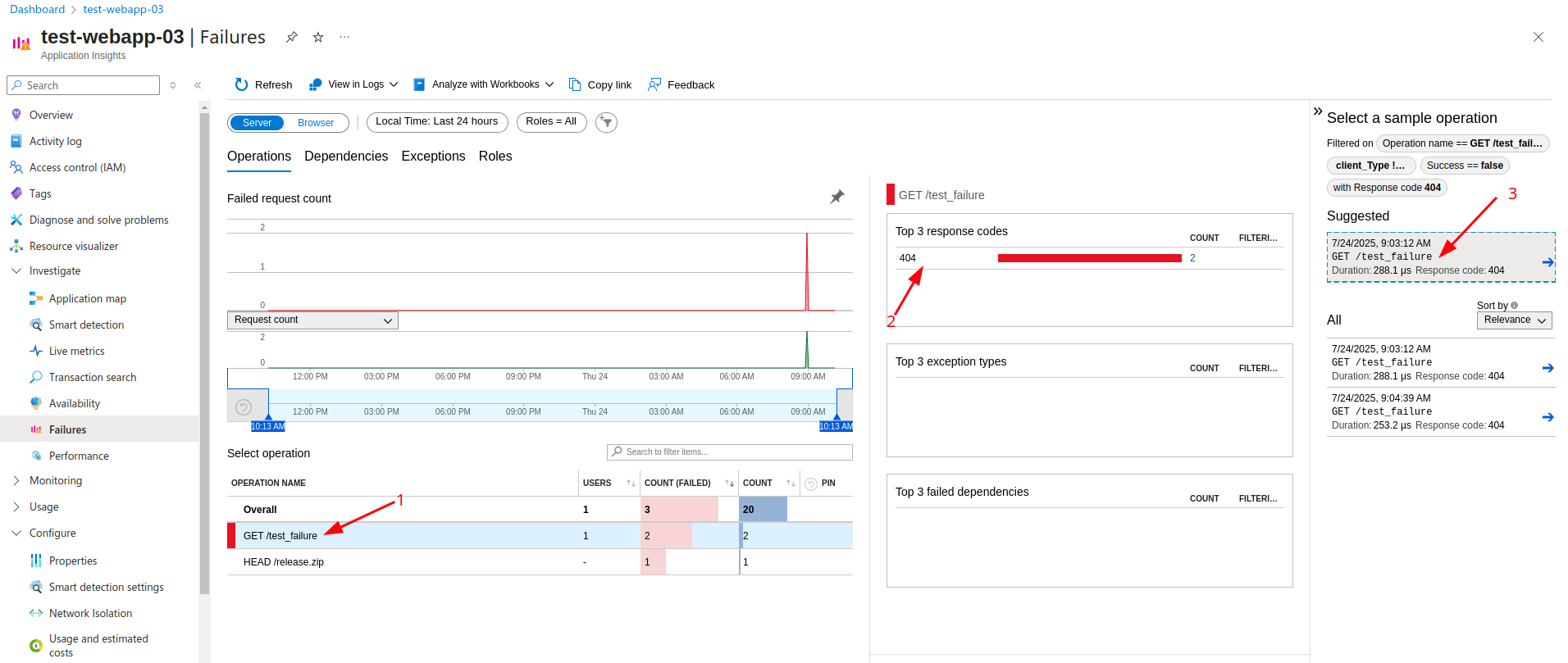Switch to Browser view toggle
This screenshot has height=663, width=1568.
316,123
